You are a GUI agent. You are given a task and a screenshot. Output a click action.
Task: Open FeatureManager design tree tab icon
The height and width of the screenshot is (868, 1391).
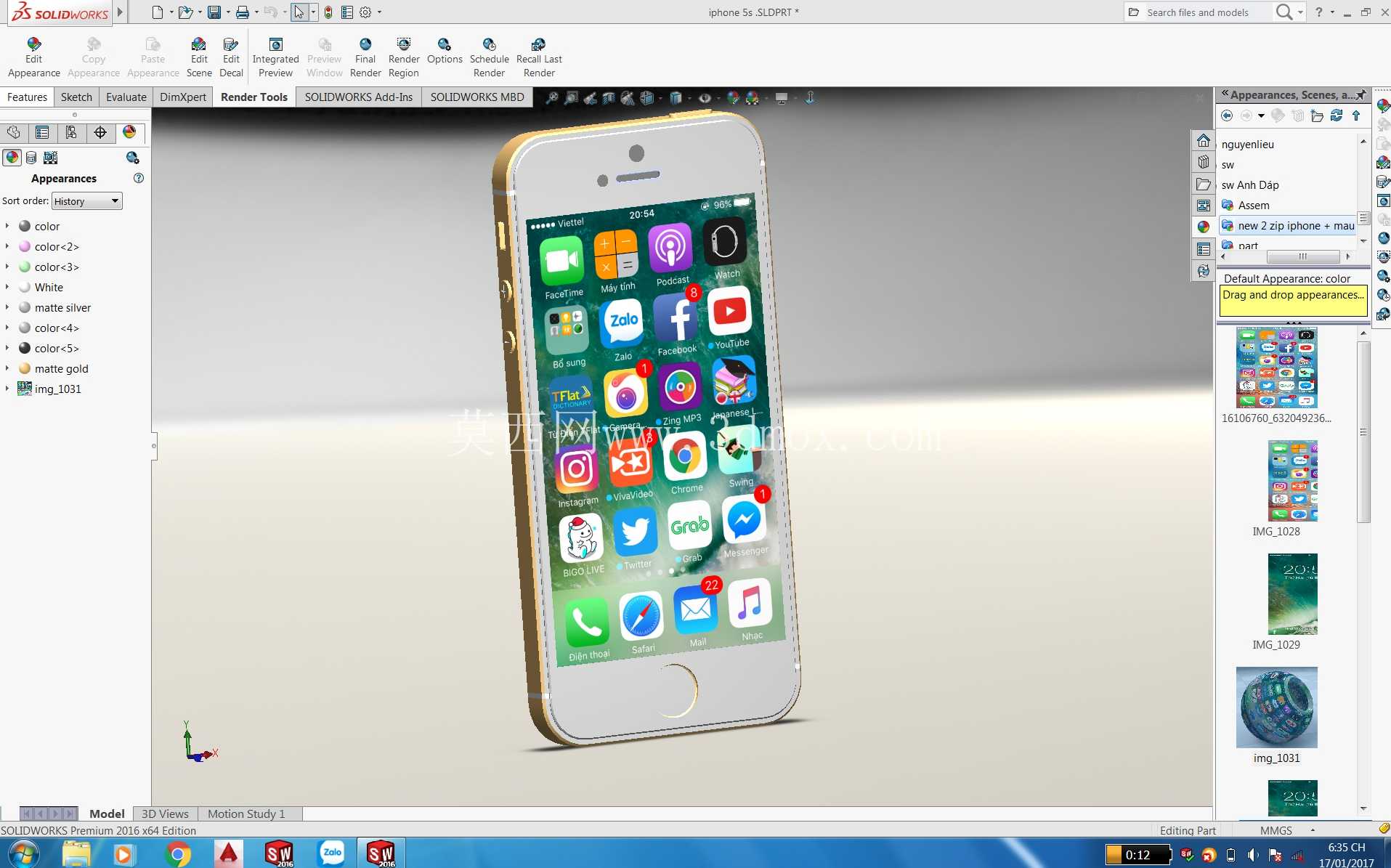coord(14,132)
